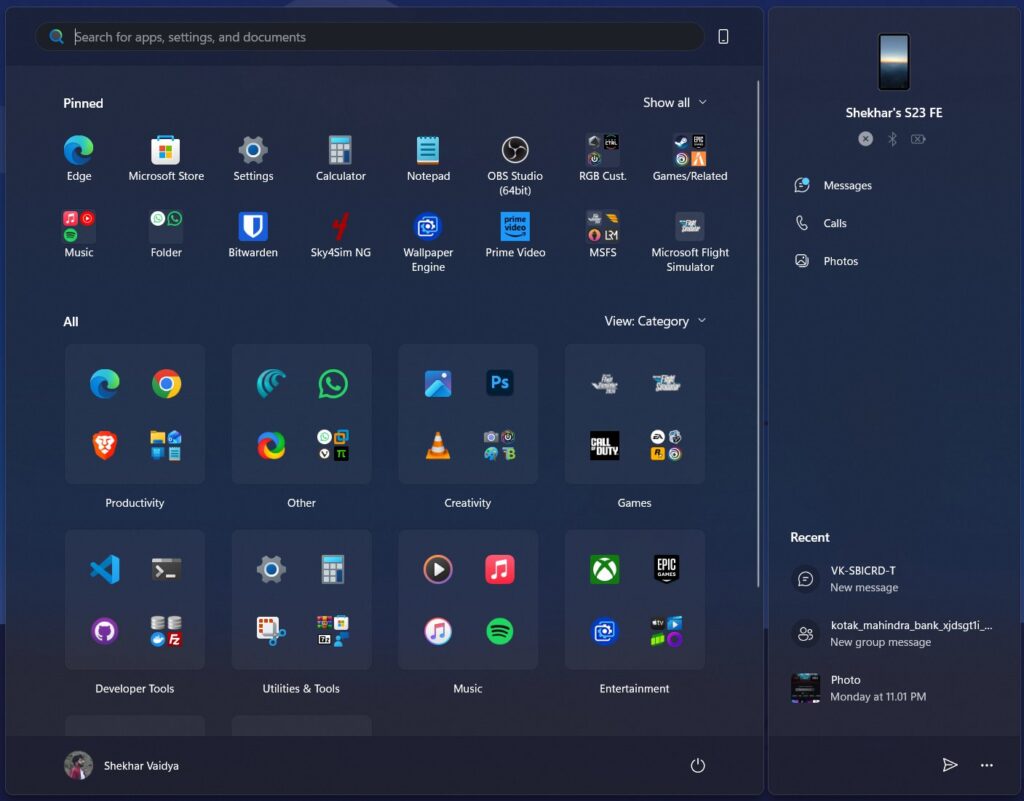Toggle Bluetooth status for the connected phone
This screenshot has height=801, width=1024.
pos(892,139)
